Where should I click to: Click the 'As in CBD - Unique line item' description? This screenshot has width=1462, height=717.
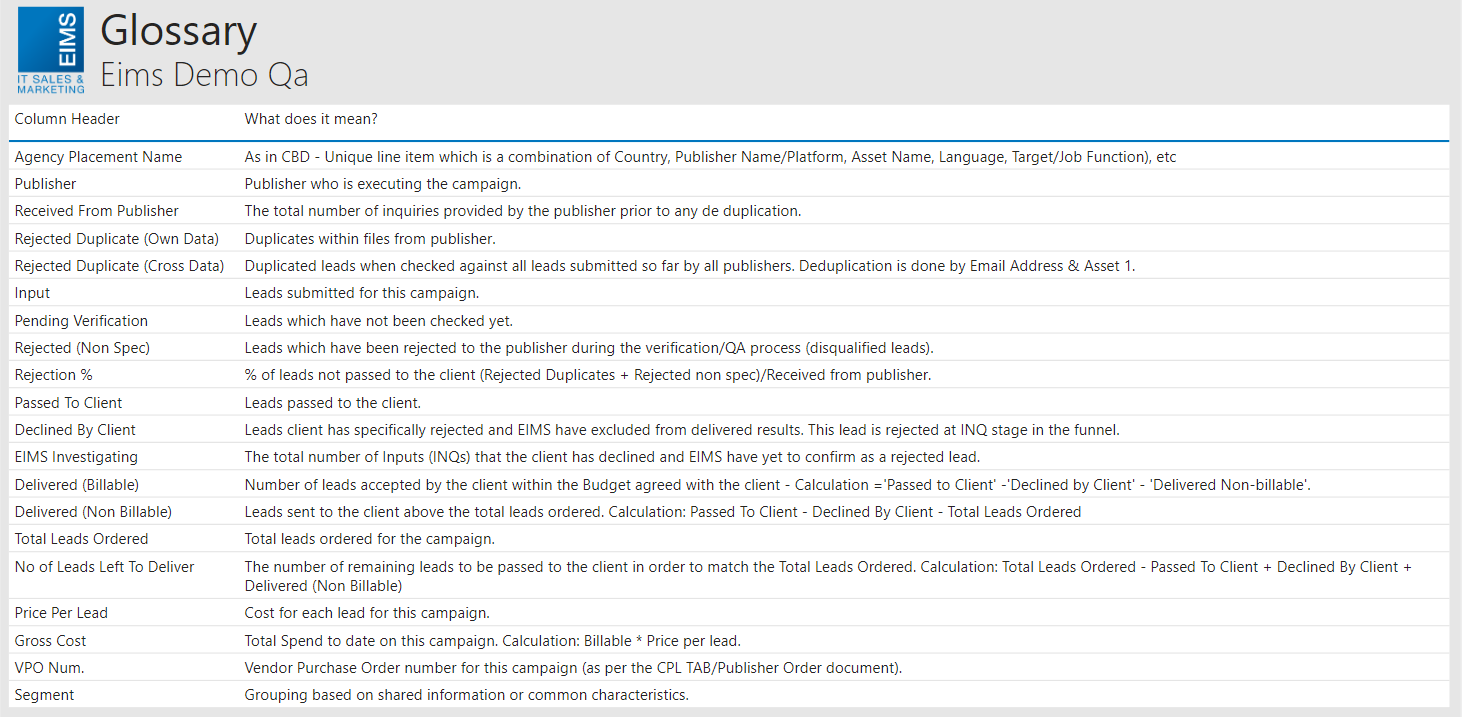pos(711,157)
